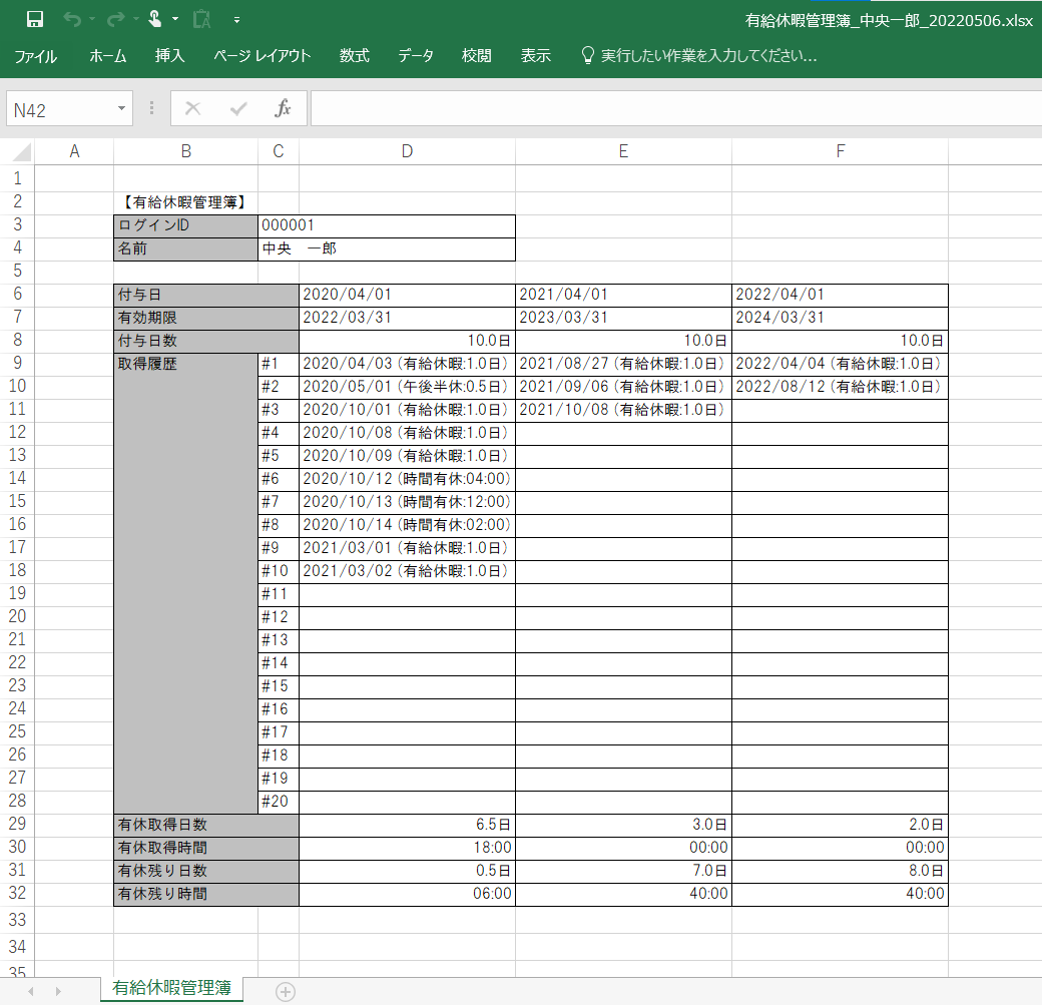Click column D header
Image resolution: width=1042 pixels, height=1005 pixels.
point(407,151)
